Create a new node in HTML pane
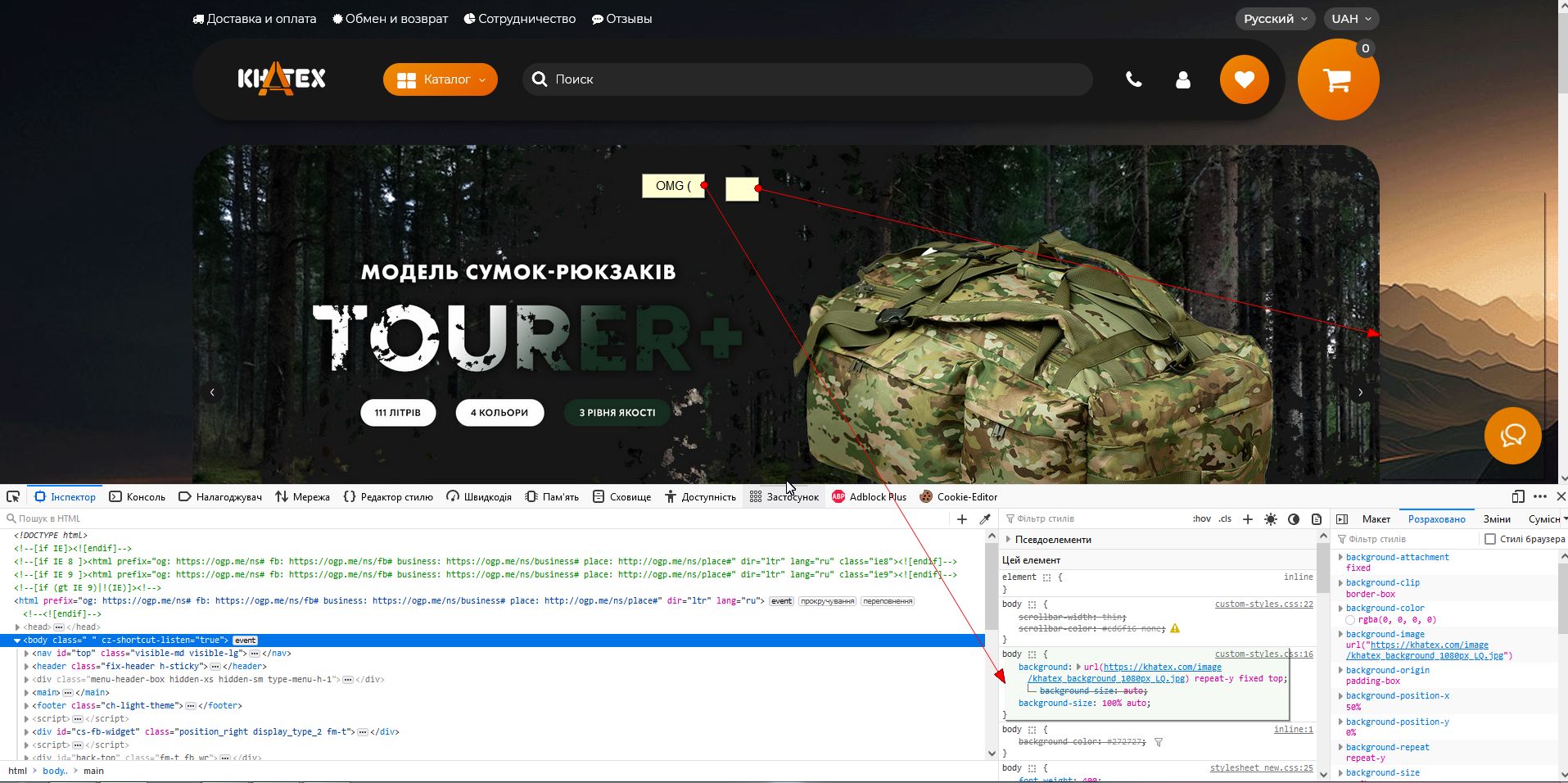The width and height of the screenshot is (1568, 783). (962, 518)
